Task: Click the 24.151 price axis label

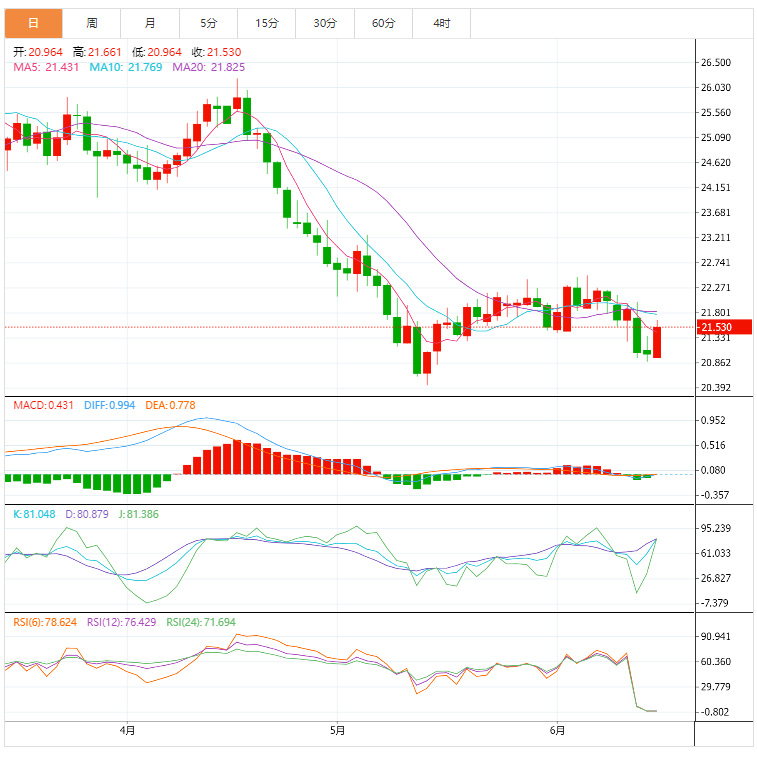Action: 716,187
